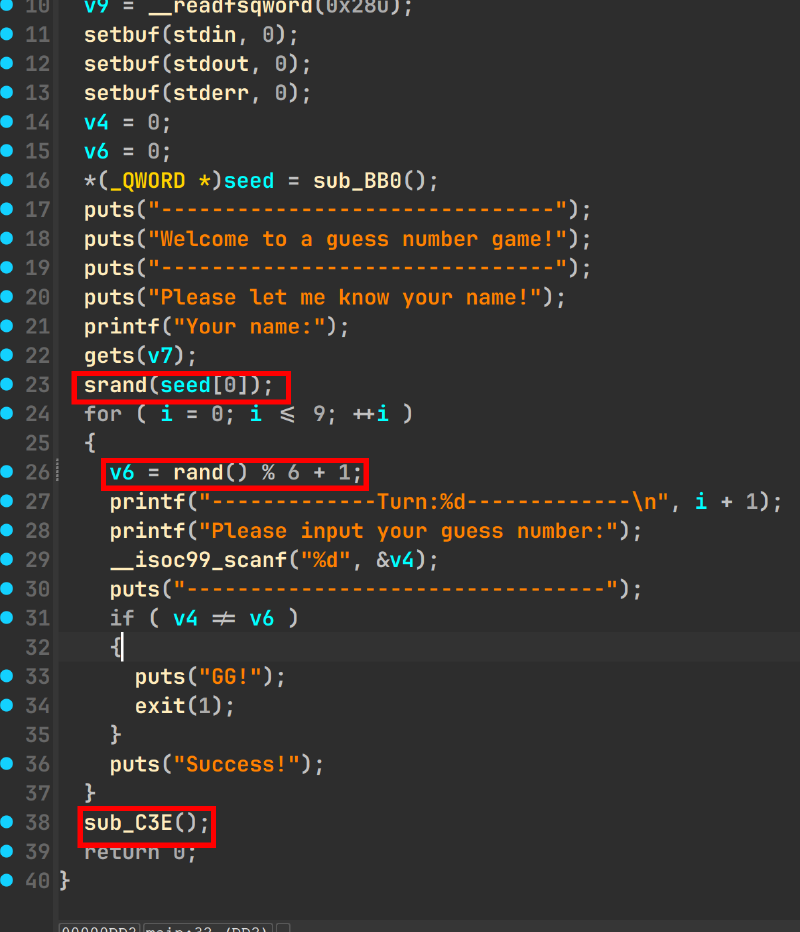Click the small square right of the tab label
This screenshot has width=800, height=932.
pyautogui.click(x=283, y=927)
